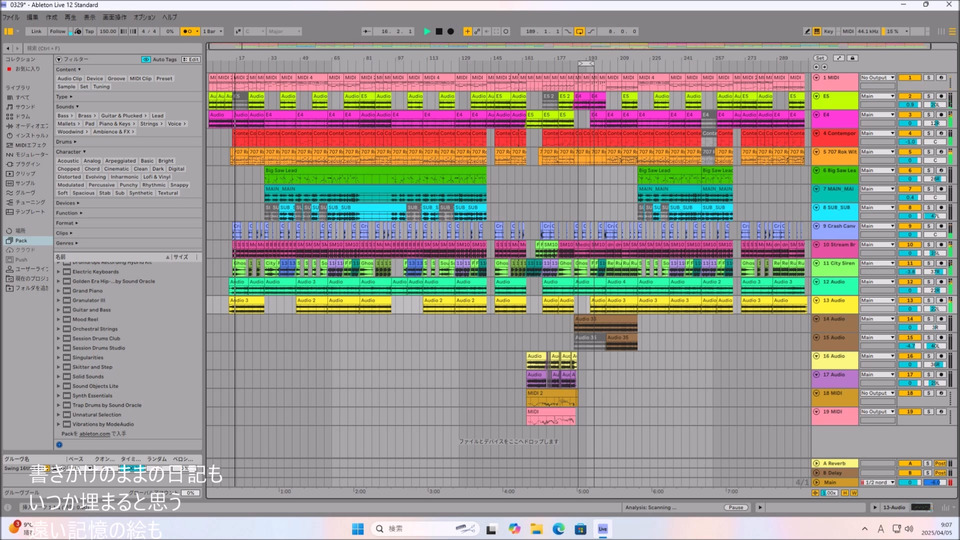Toggle the 13 Audio track activator
This screenshot has width=960, height=540.
910,300
